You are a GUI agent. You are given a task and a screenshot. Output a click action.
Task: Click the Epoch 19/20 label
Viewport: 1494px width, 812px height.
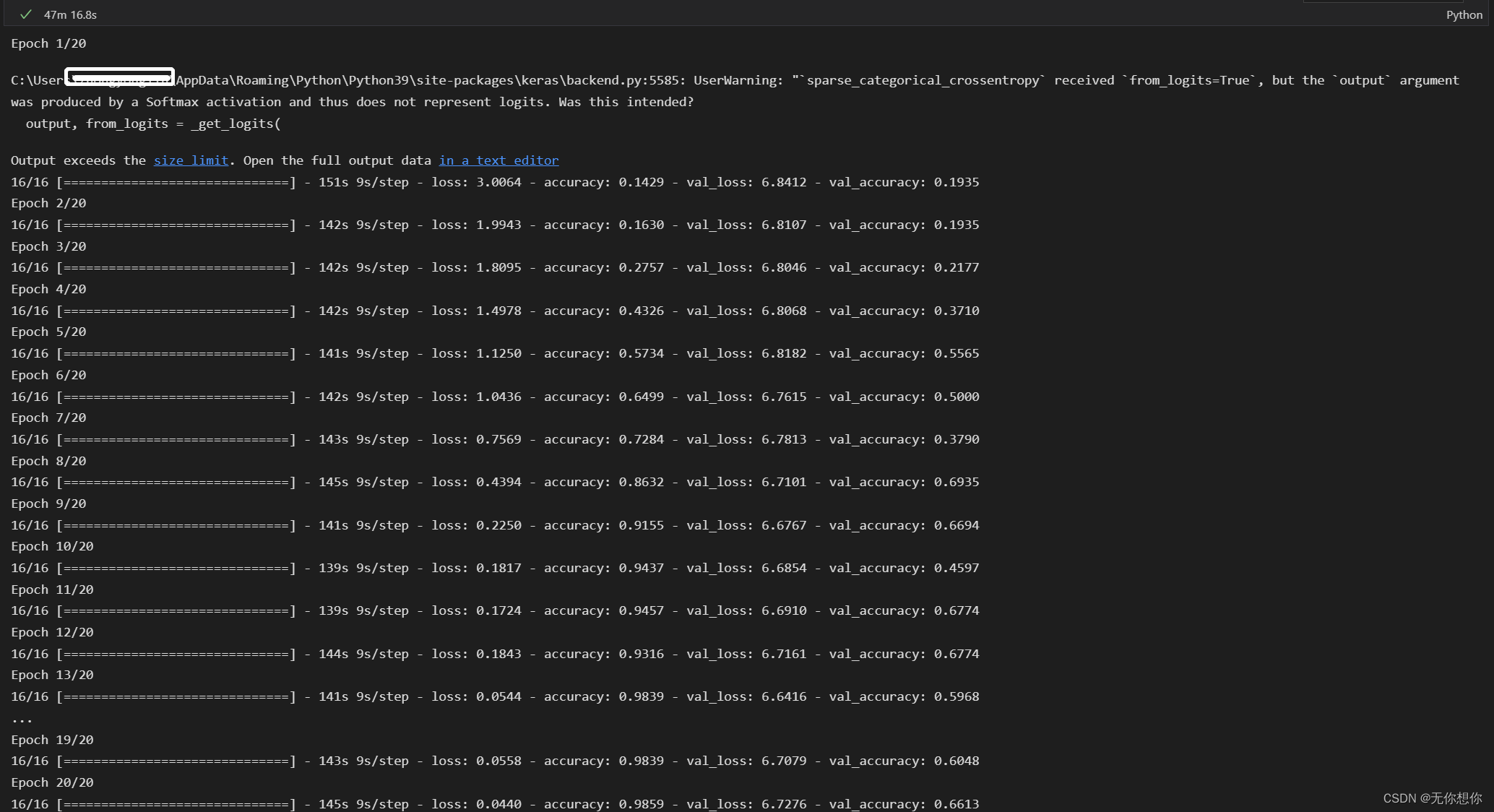52,740
